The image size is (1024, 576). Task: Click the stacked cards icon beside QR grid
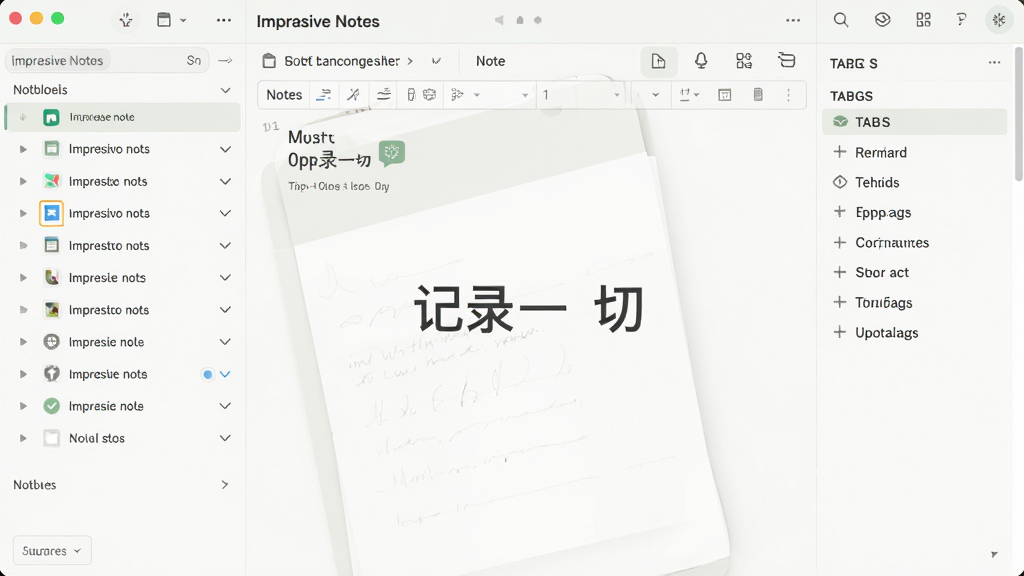pos(786,61)
